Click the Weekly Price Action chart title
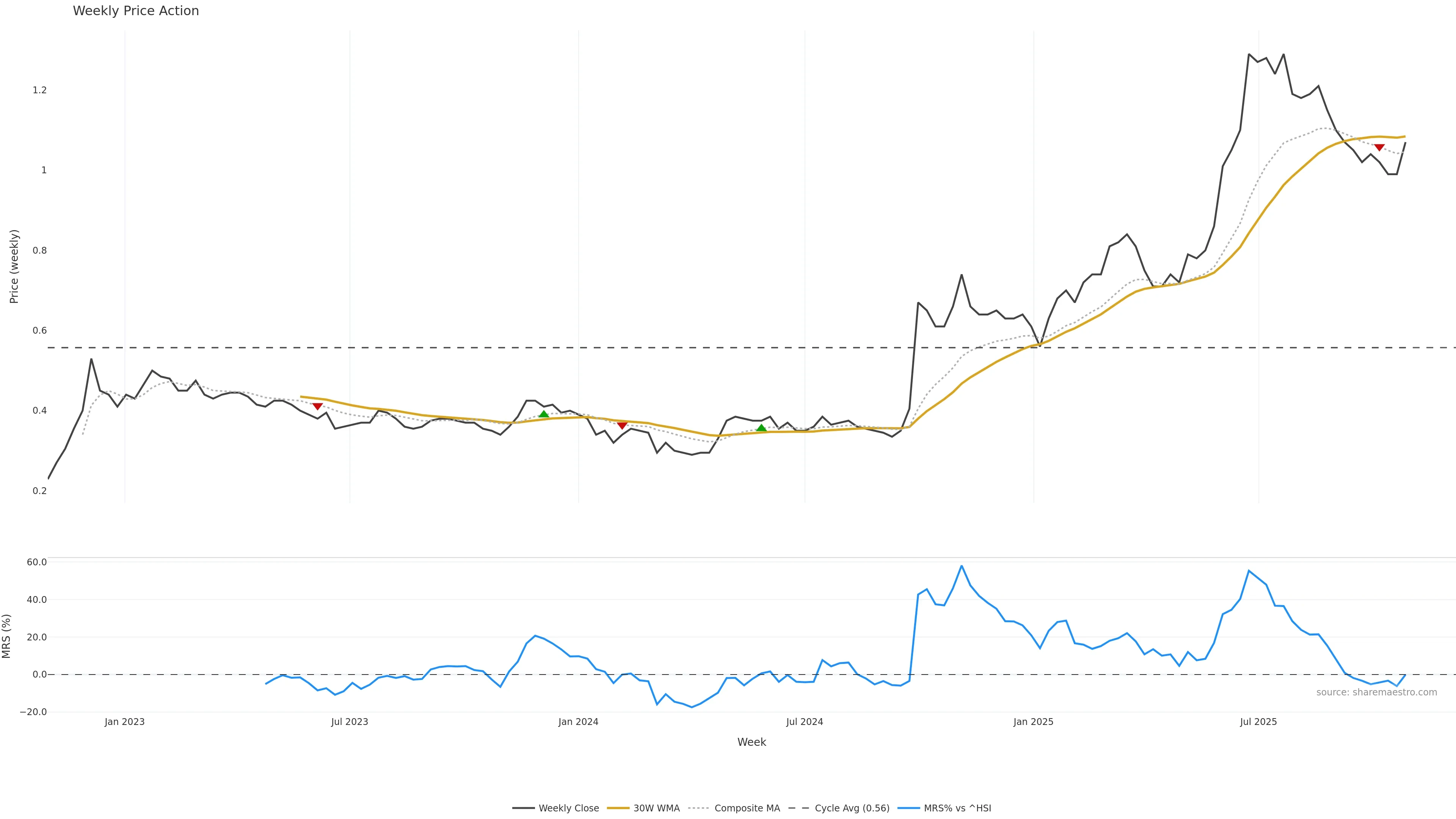 pos(136,11)
